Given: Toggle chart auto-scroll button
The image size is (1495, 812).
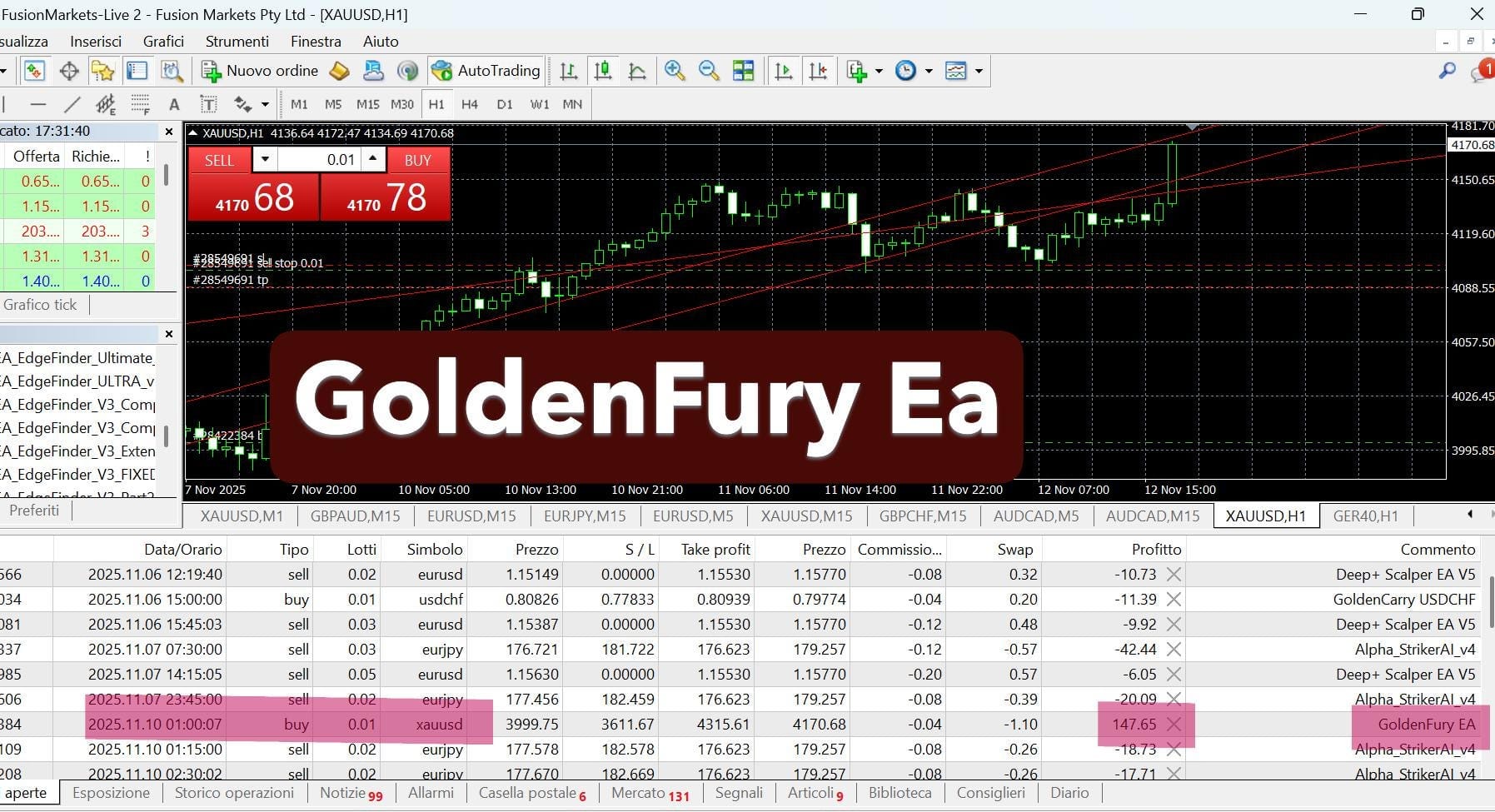Looking at the screenshot, I should [784, 71].
